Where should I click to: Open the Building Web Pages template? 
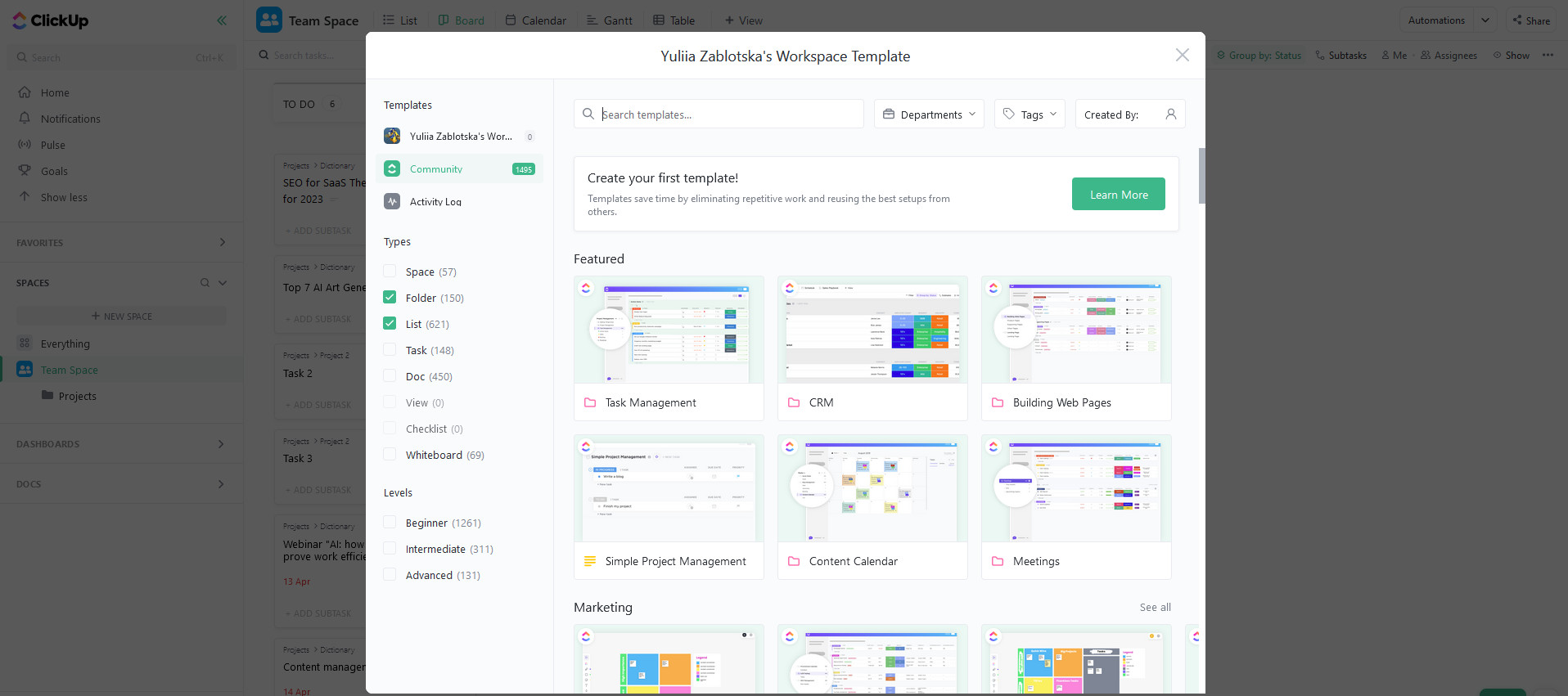coord(1076,348)
